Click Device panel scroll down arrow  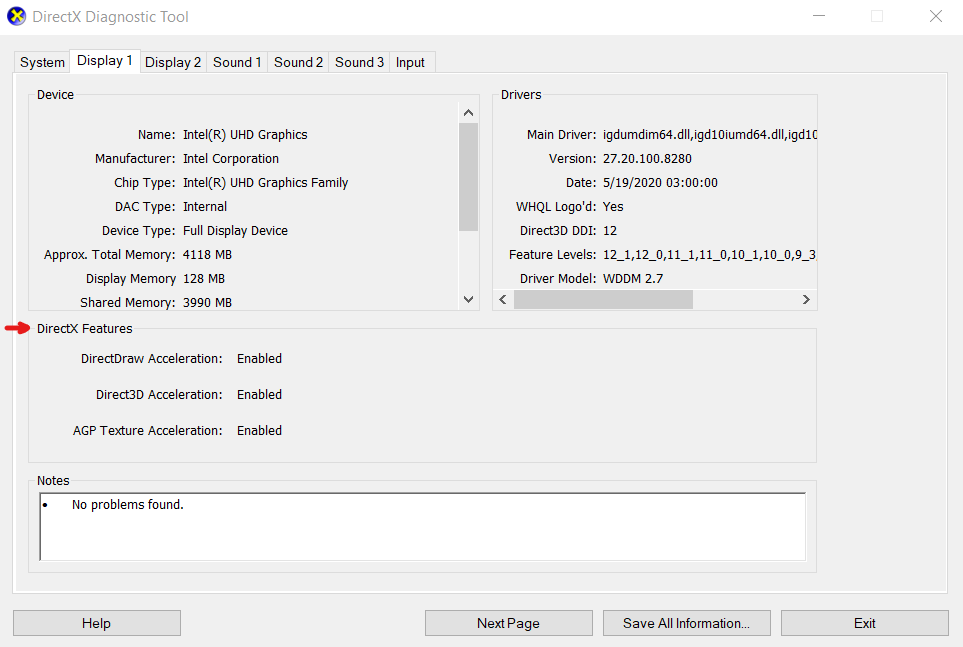(x=469, y=299)
